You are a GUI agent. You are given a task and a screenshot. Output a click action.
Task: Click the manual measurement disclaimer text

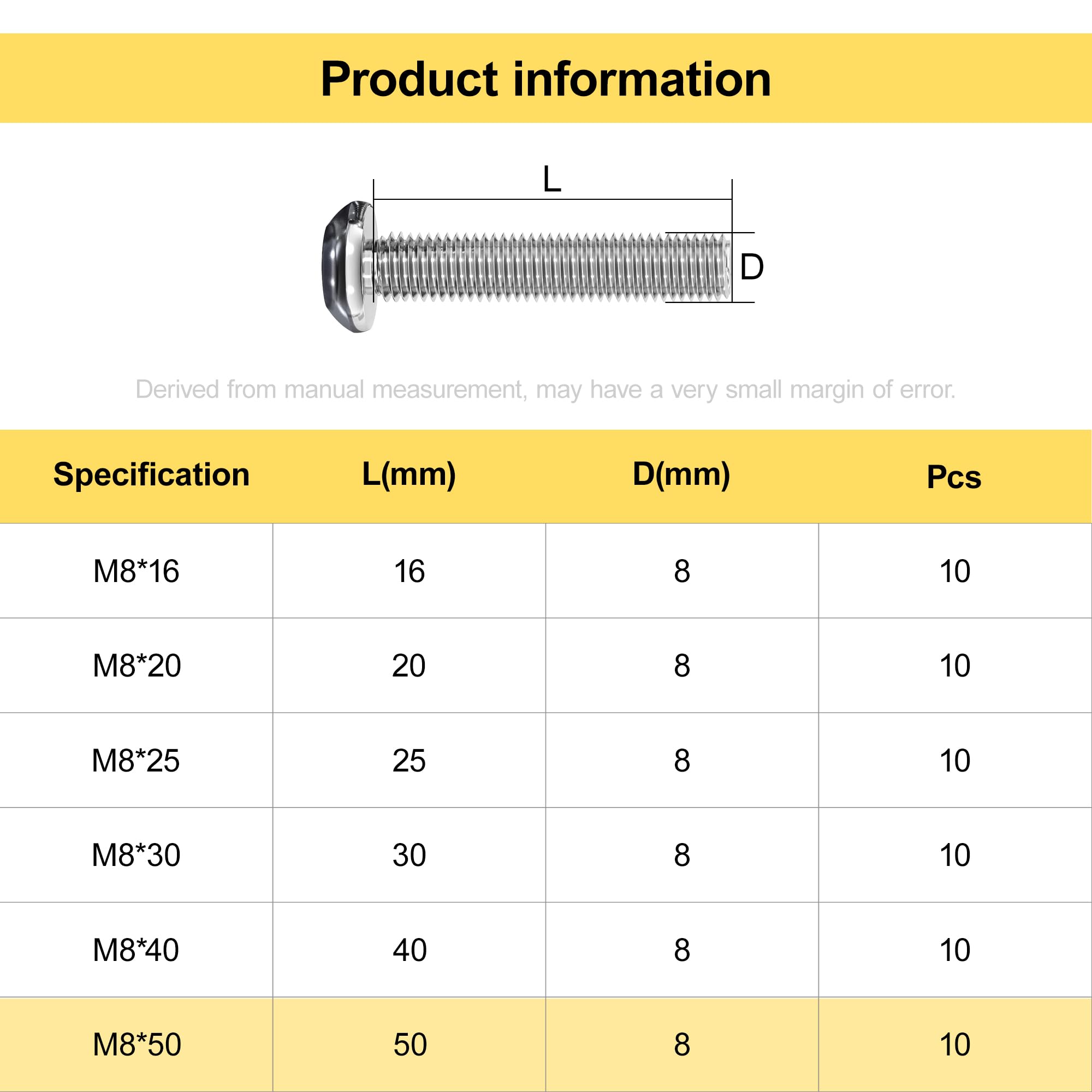click(x=546, y=389)
